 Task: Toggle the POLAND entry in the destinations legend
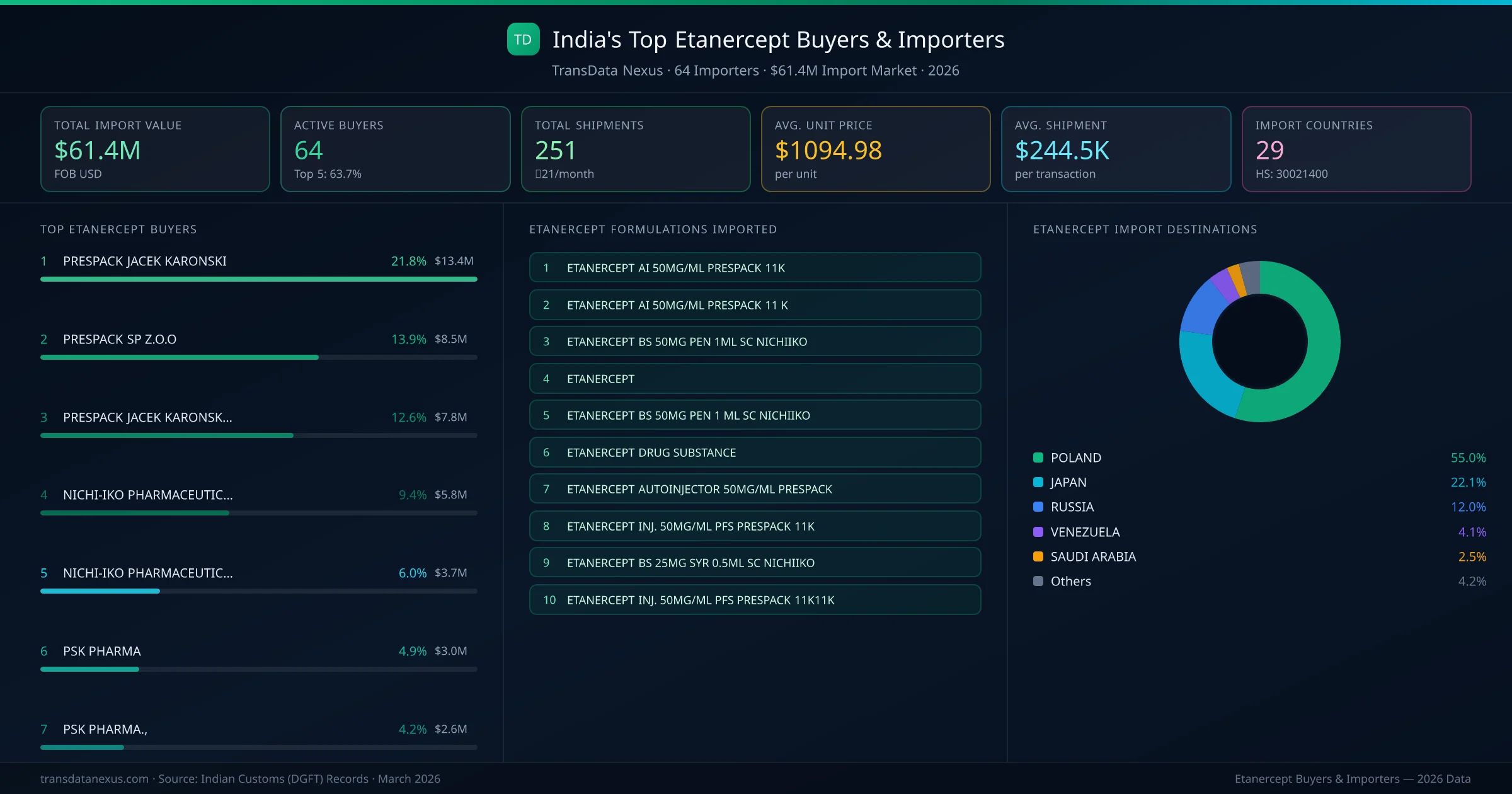1075,457
